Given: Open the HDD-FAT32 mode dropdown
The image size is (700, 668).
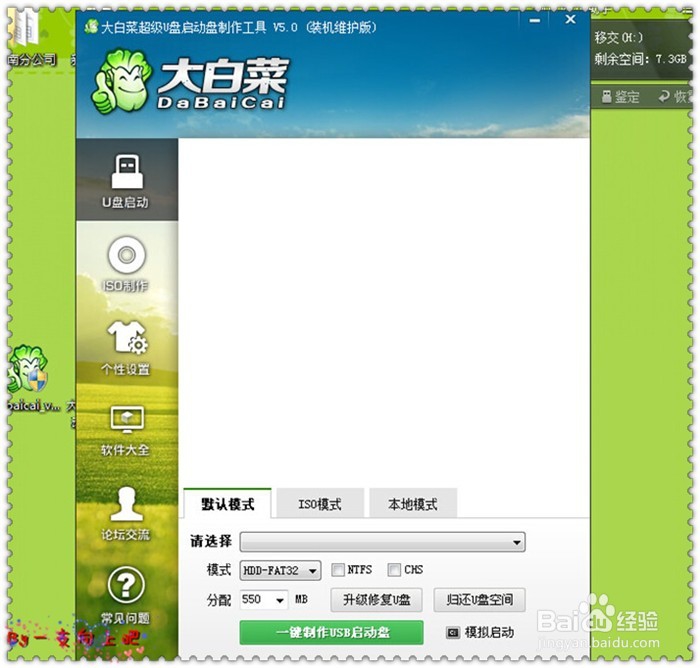Looking at the screenshot, I should coord(280,571).
